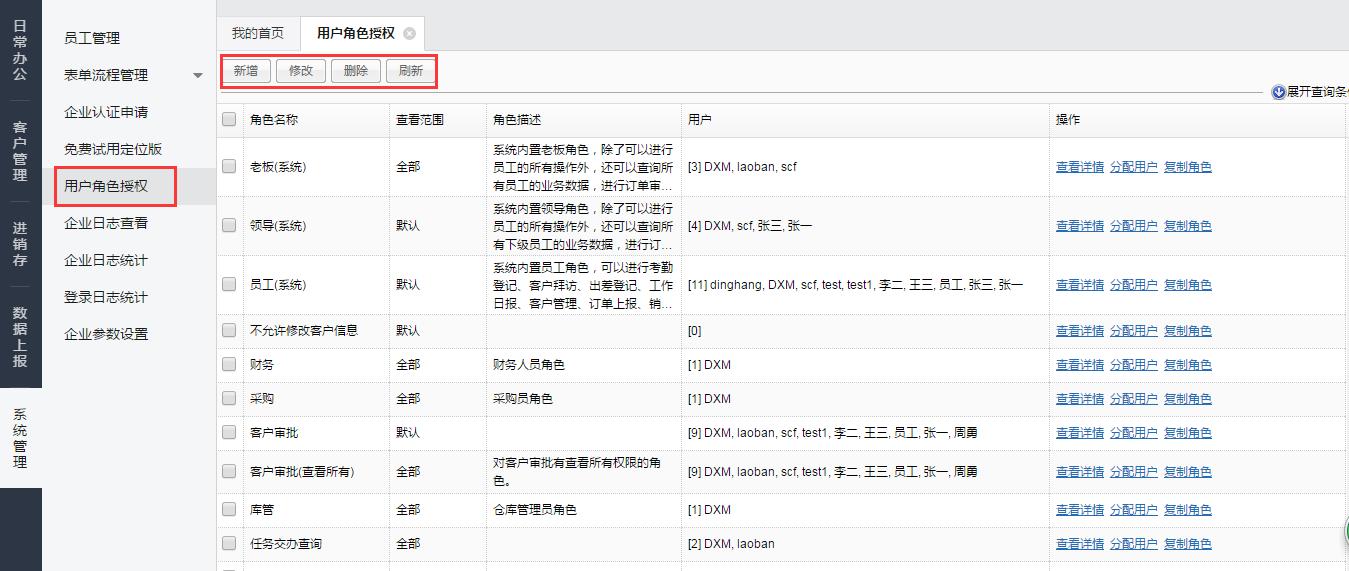Image resolution: width=1349 pixels, height=571 pixels.
Task: Click 复制角色 for the 客户审批 role
Action: point(1187,433)
